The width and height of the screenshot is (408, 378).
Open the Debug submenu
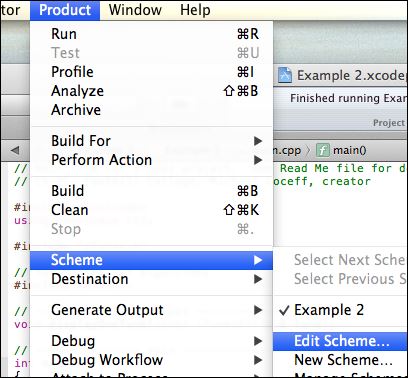coord(151,341)
